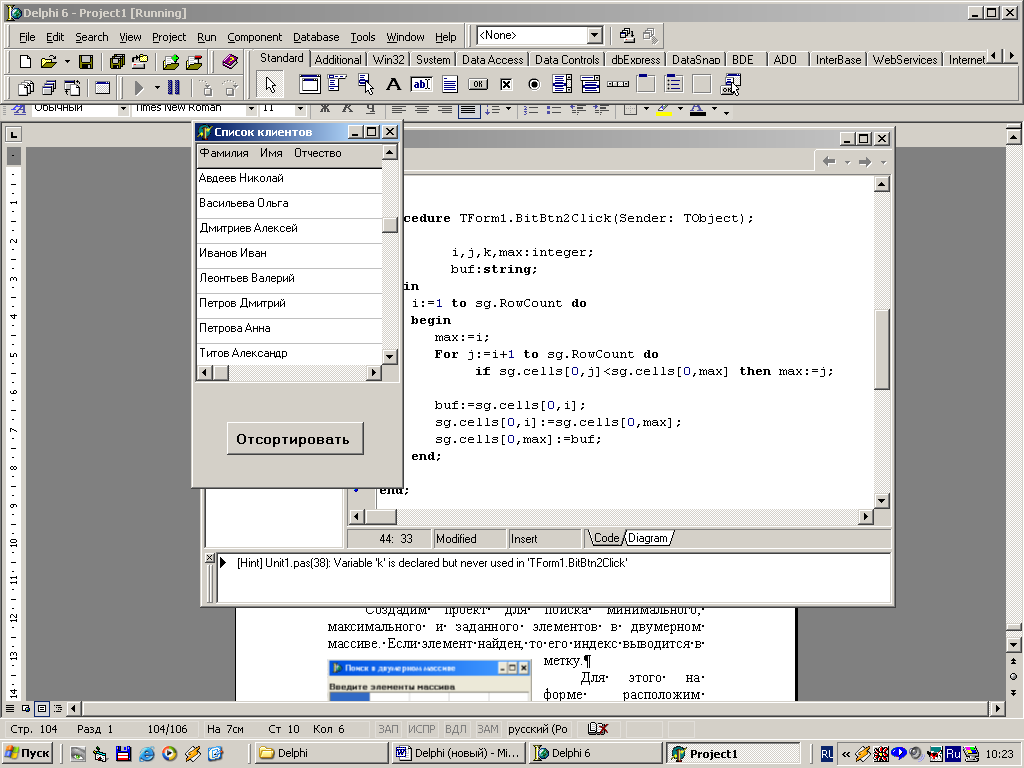Click the Toggle Form/Unit icon

[x=72, y=88]
